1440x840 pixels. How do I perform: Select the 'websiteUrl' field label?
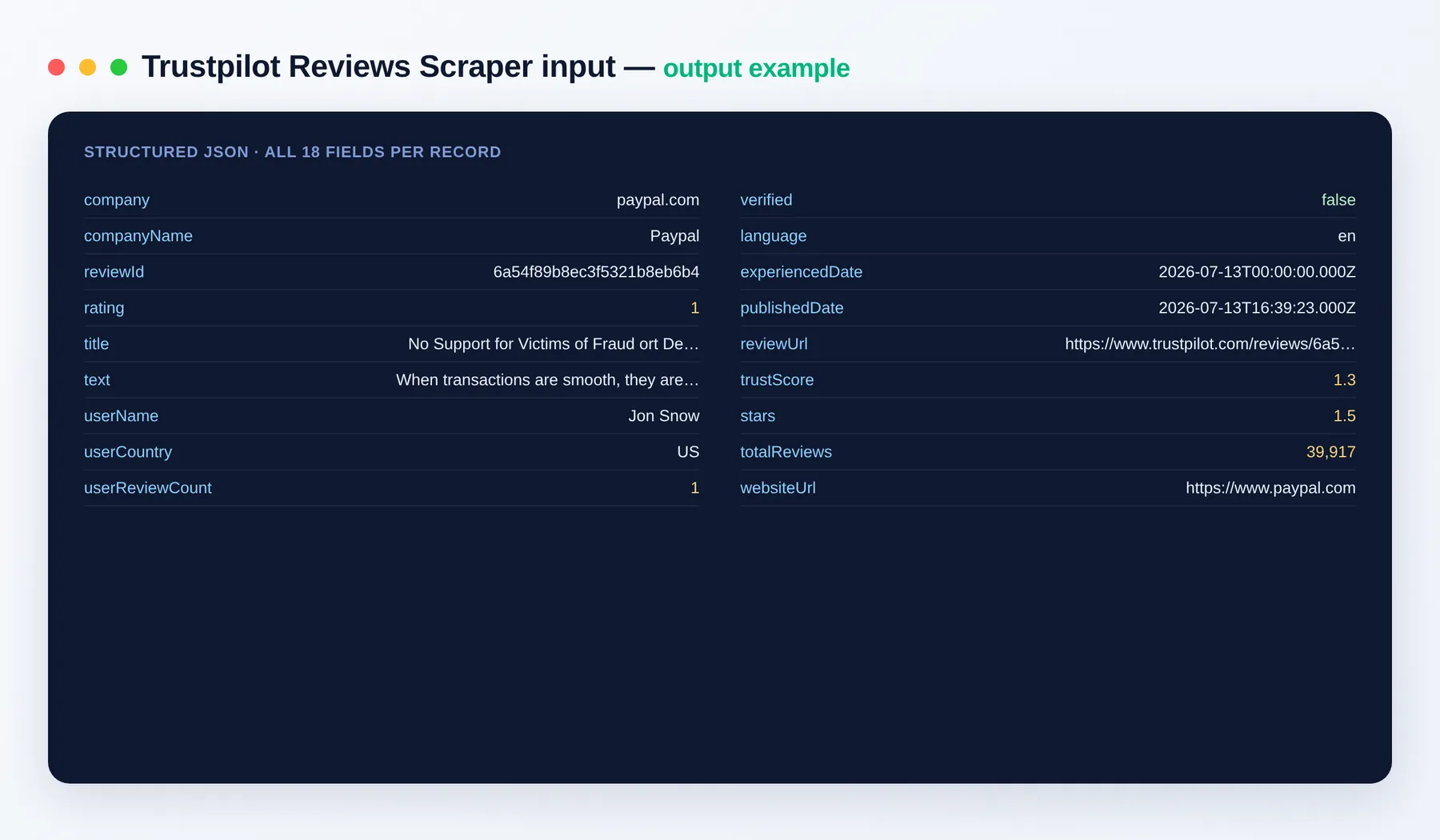[x=778, y=488]
